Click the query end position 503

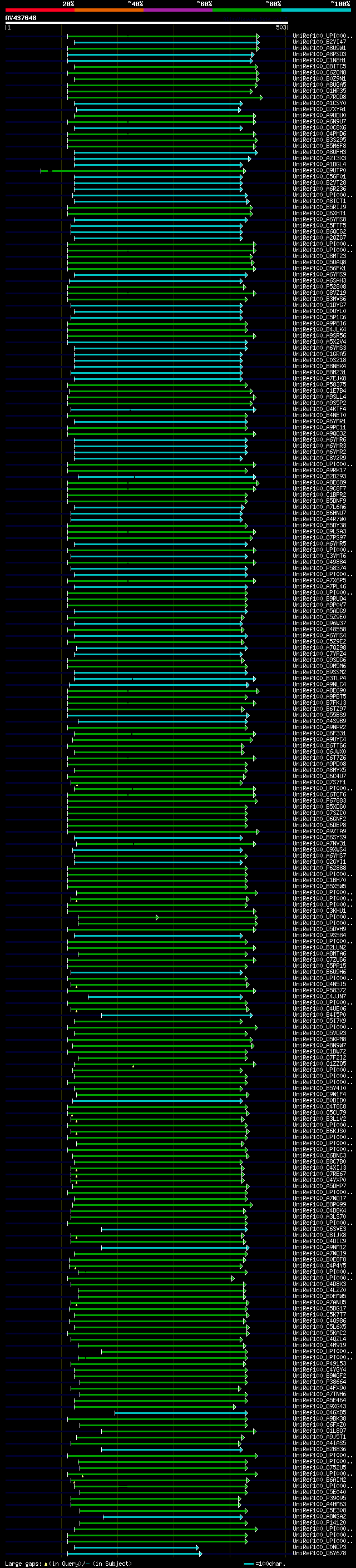280,27
